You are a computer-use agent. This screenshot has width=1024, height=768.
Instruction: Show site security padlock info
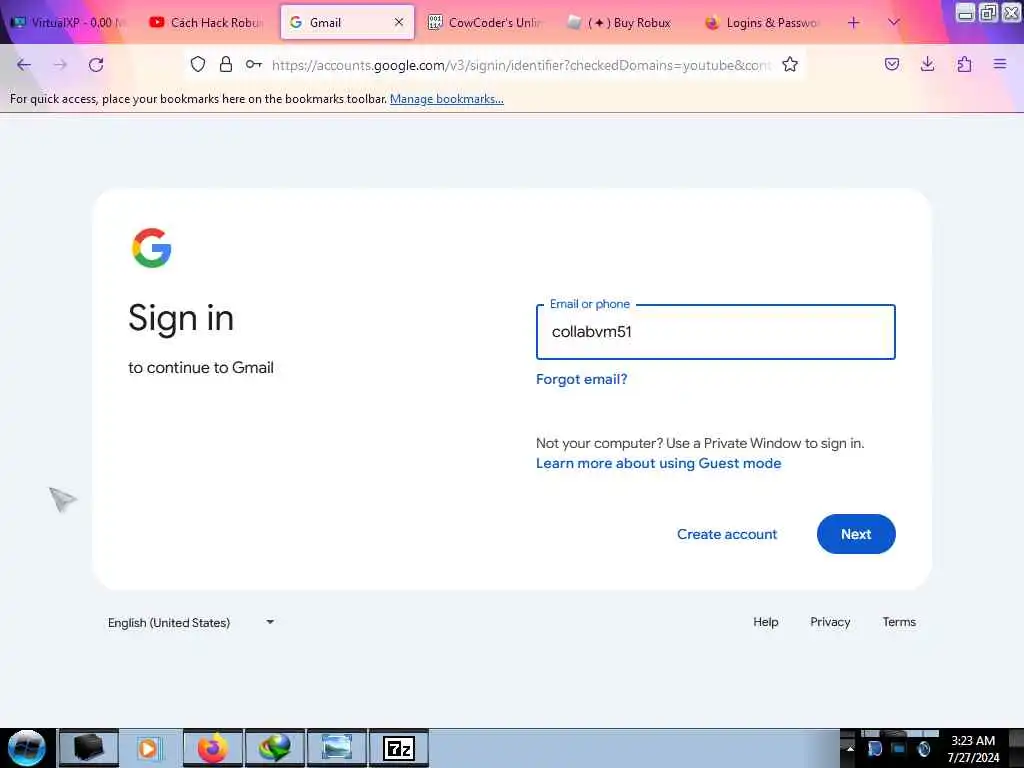coord(226,64)
